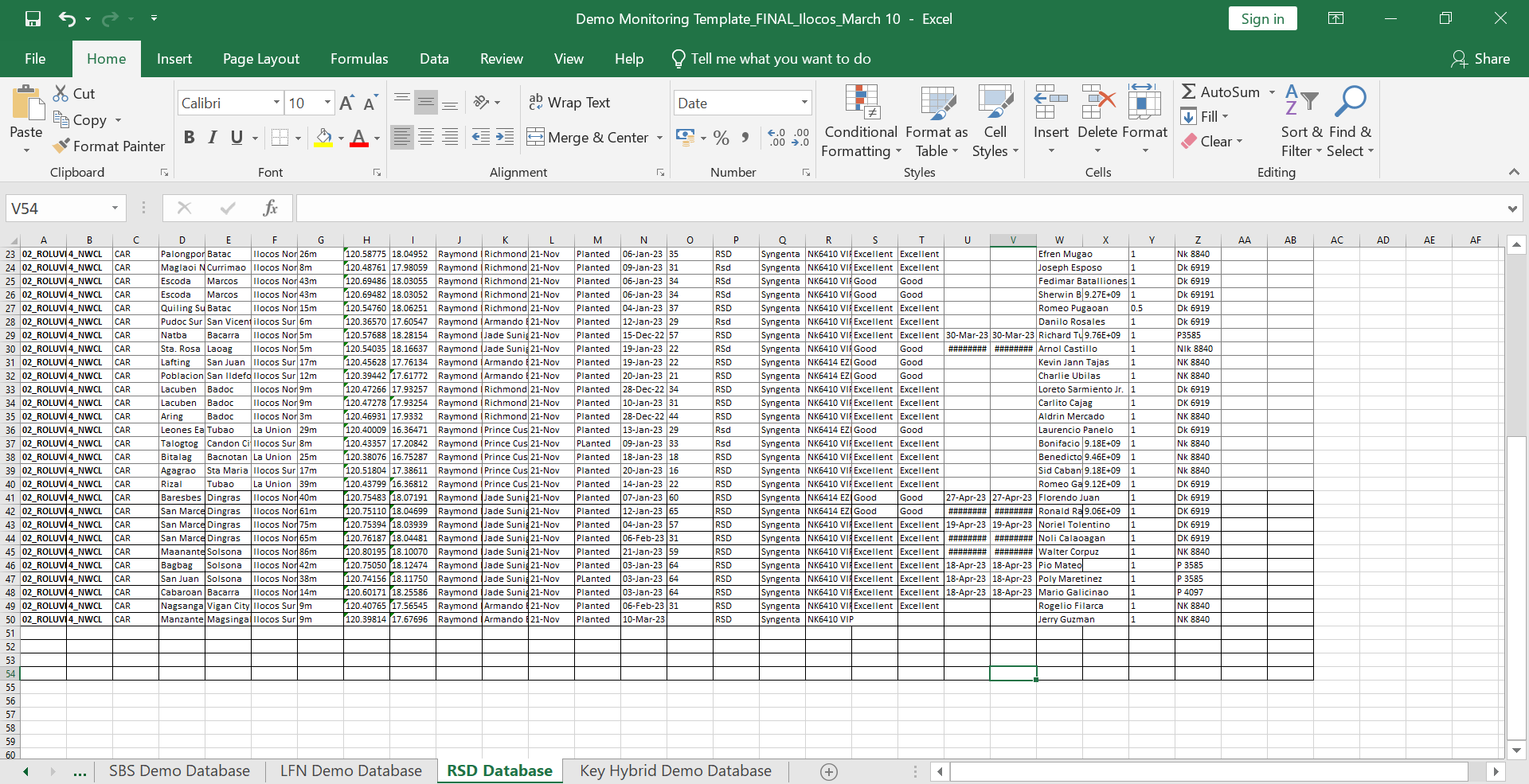Open the font name Calibri dropdown
The width and height of the screenshot is (1529, 784).
pyautogui.click(x=276, y=103)
